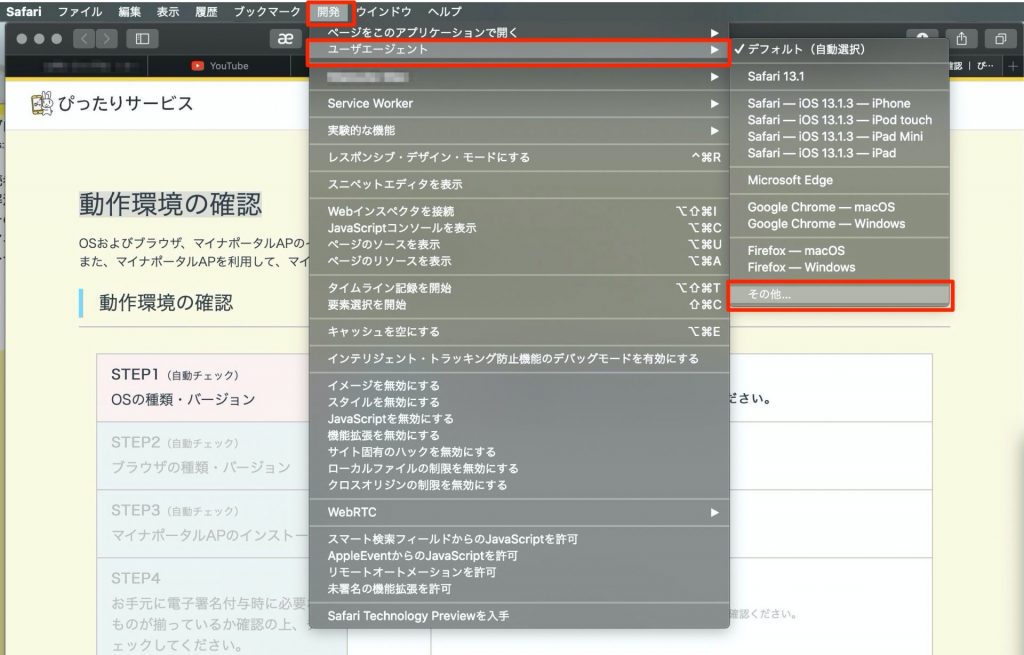The height and width of the screenshot is (655, 1024).
Task: Toggle 未署名の機能拡張を許可
Action: click(x=519, y=589)
